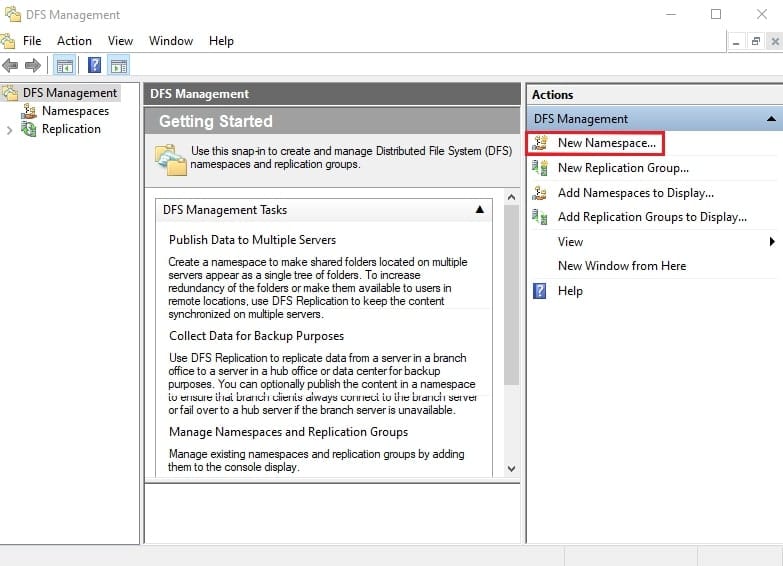This screenshot has height=566, width=783.
Task: Click the Forward arrow toolbar icon
Action: (32, 65)
